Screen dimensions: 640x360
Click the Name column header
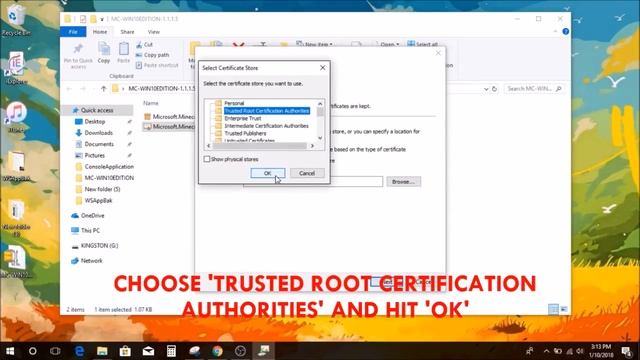[x=151, y=103]
